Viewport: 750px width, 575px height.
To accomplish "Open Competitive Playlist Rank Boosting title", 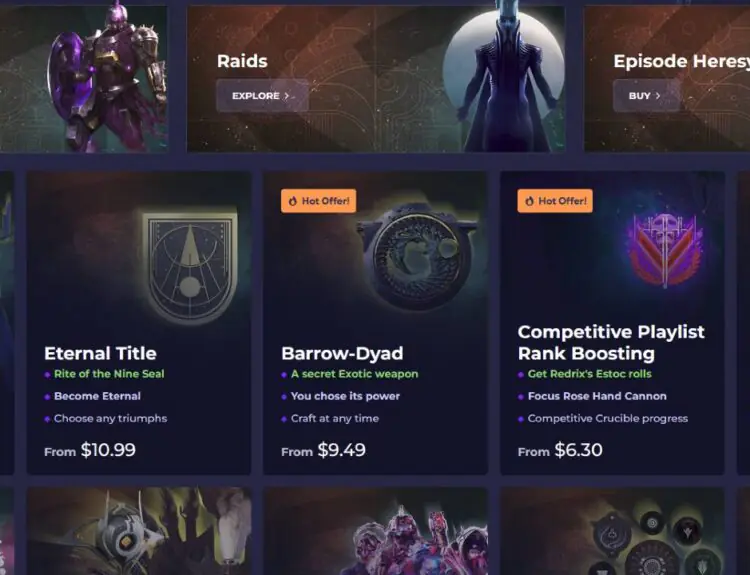I will 611,343.
